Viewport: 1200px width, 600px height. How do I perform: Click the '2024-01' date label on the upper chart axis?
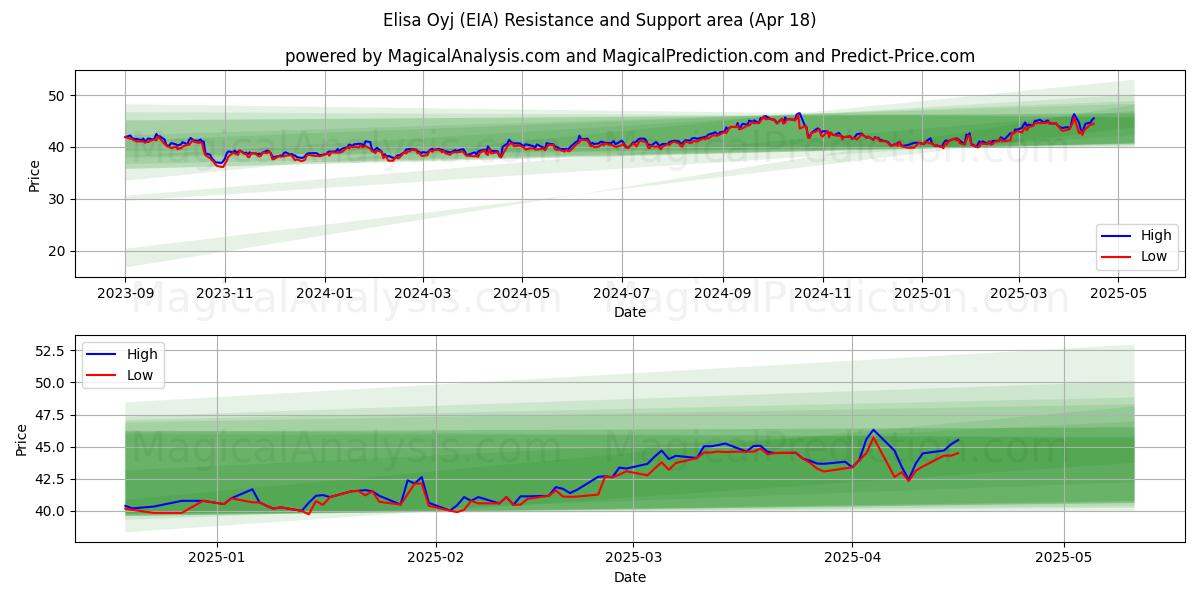point(324,294)
